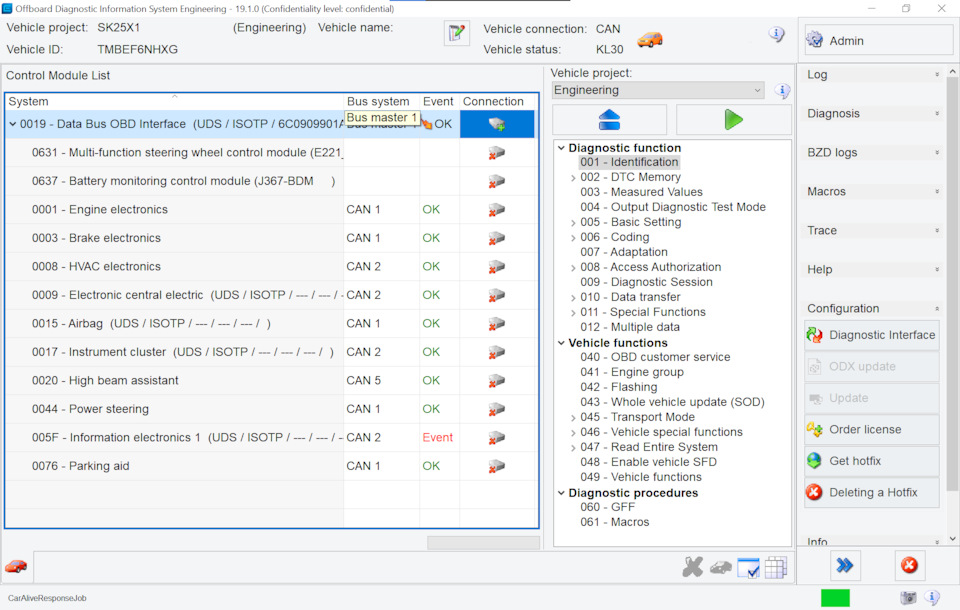960x610 pixels.
Task: Click connection icon for 0044 Power steering
Action: coord(497,409)
